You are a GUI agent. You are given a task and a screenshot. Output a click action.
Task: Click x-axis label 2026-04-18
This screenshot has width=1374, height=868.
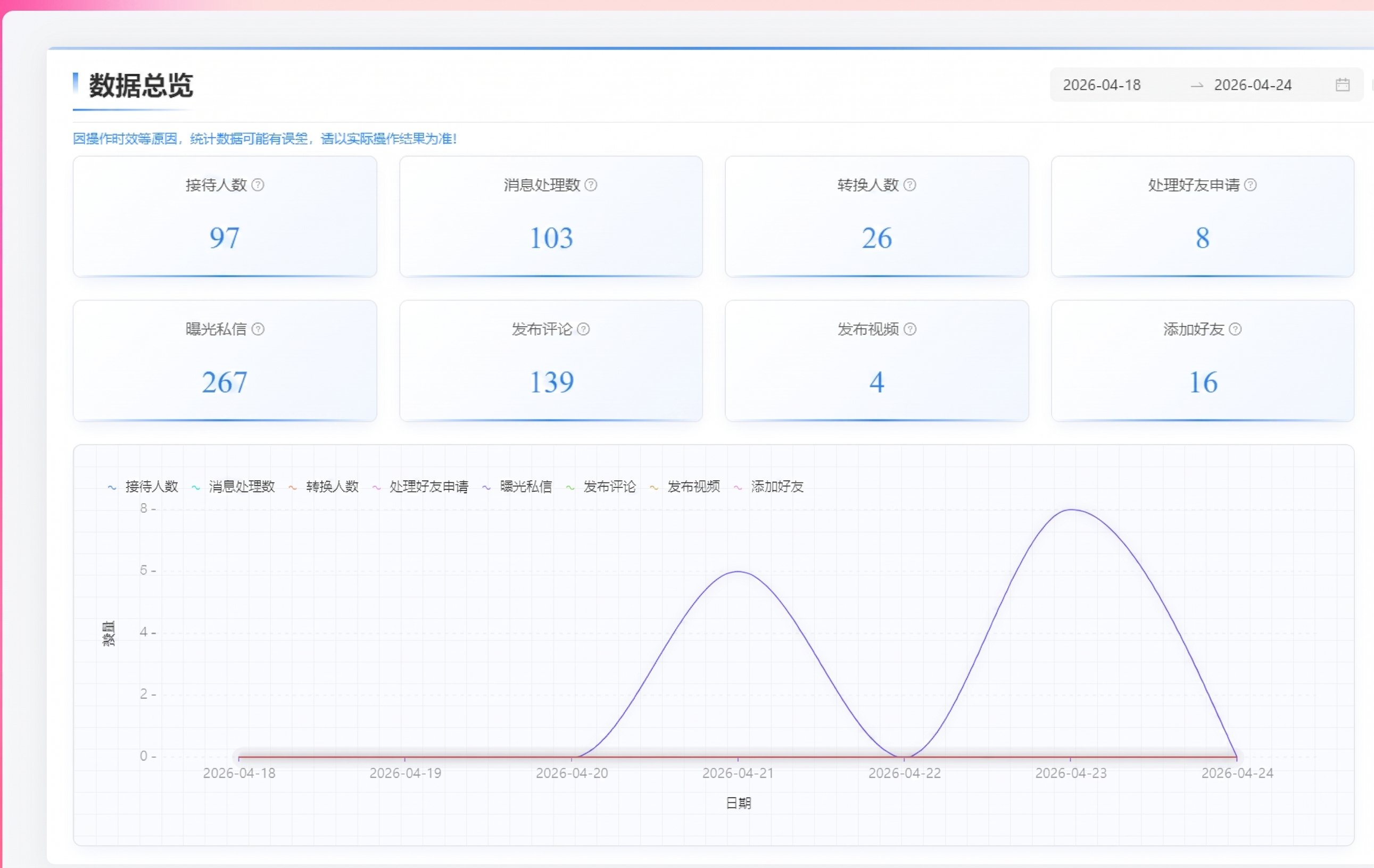pos(239,773)
